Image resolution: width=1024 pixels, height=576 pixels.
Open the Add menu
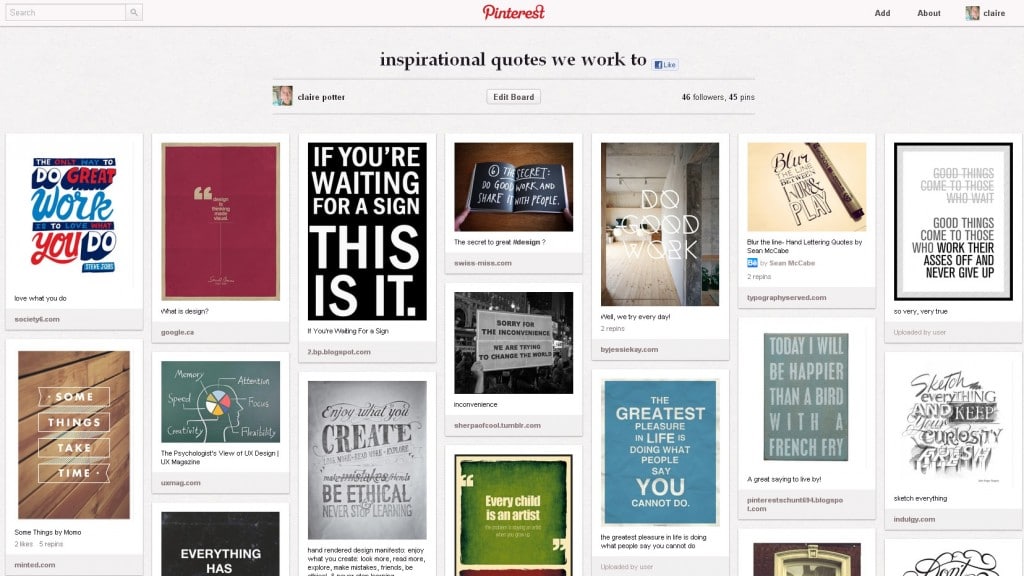(x=882, y=13)
